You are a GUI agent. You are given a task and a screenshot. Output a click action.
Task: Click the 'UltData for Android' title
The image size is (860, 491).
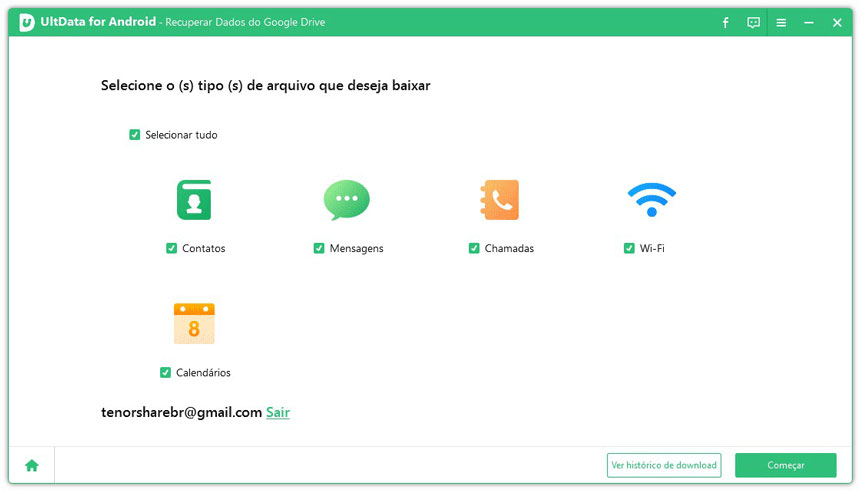[98, 22]
